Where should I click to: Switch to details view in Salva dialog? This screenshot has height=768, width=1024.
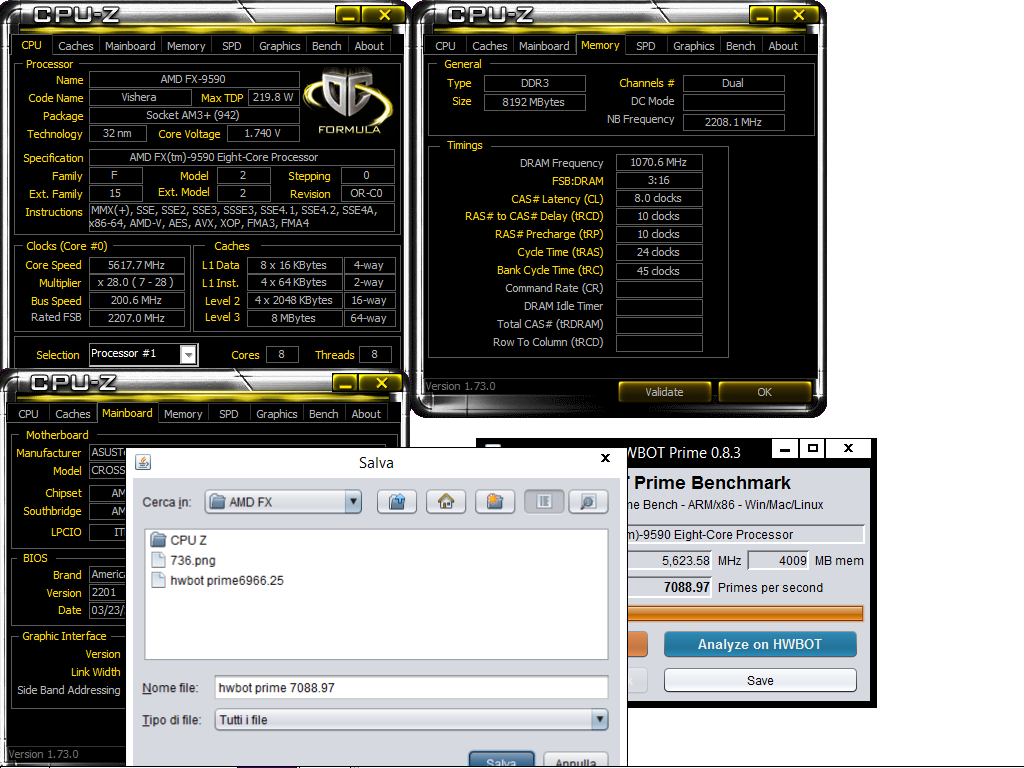588,502
